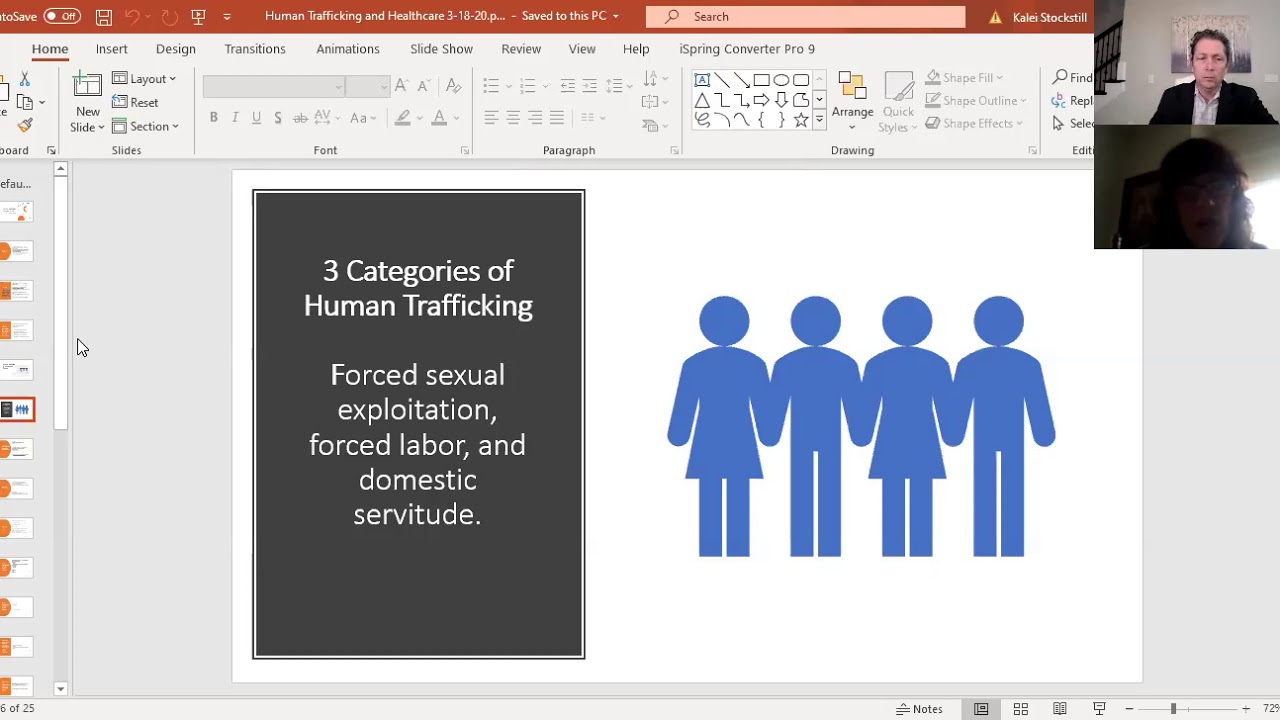Expand the shapes gallery More button
This screenshot has width=1280, height=720.
pos(819,120)
